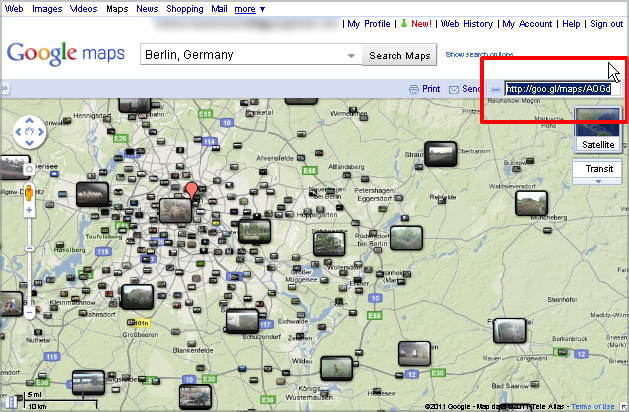Click the Show search options link
The height and width of the screenshot is (412, 629).
(479, 54)
